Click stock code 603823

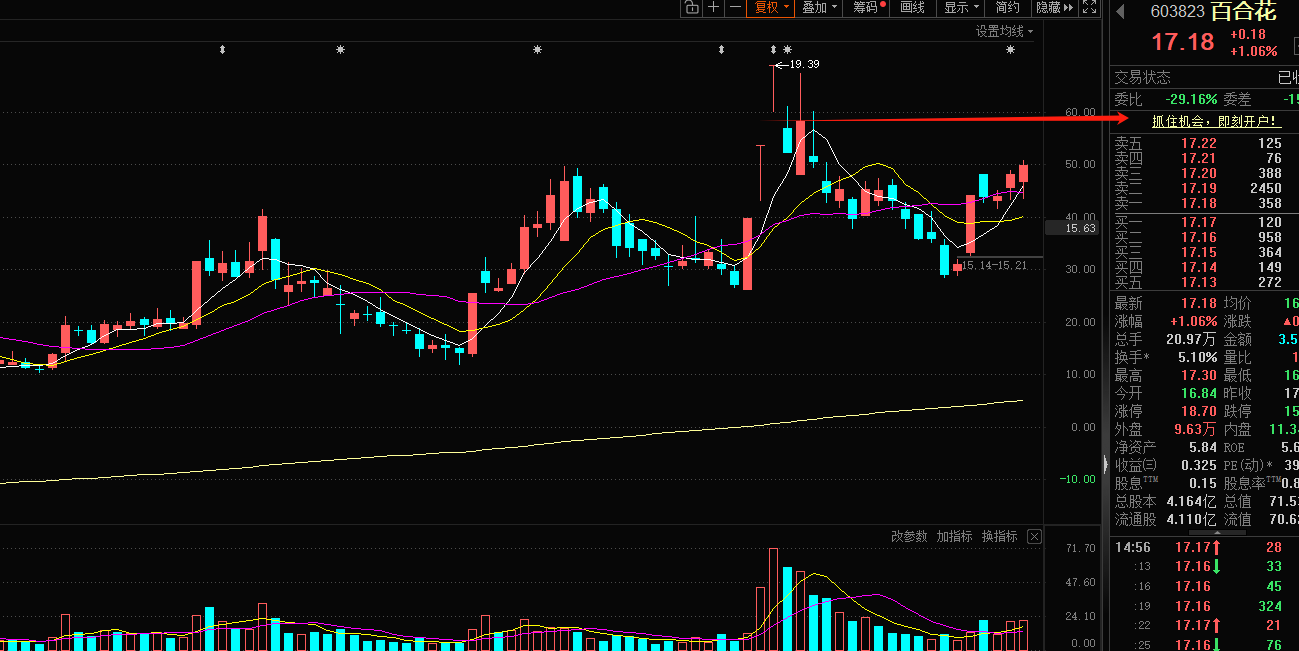coord(1177,12)
